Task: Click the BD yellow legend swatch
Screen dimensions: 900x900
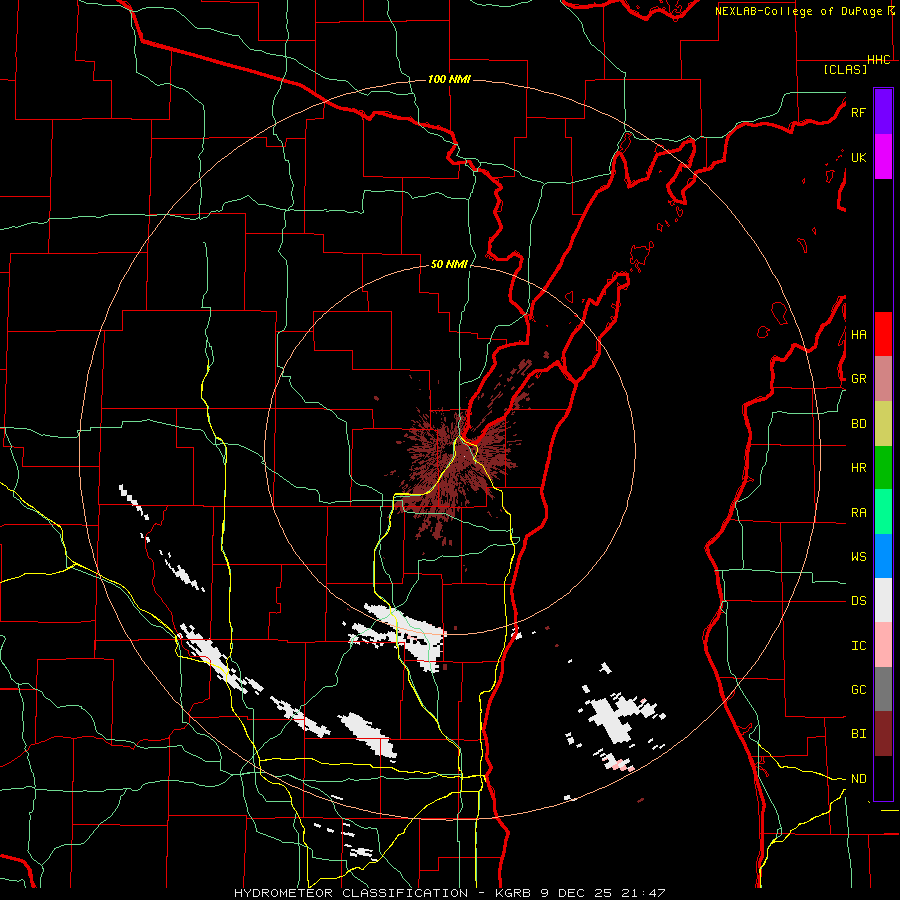Action: point(883,424)
